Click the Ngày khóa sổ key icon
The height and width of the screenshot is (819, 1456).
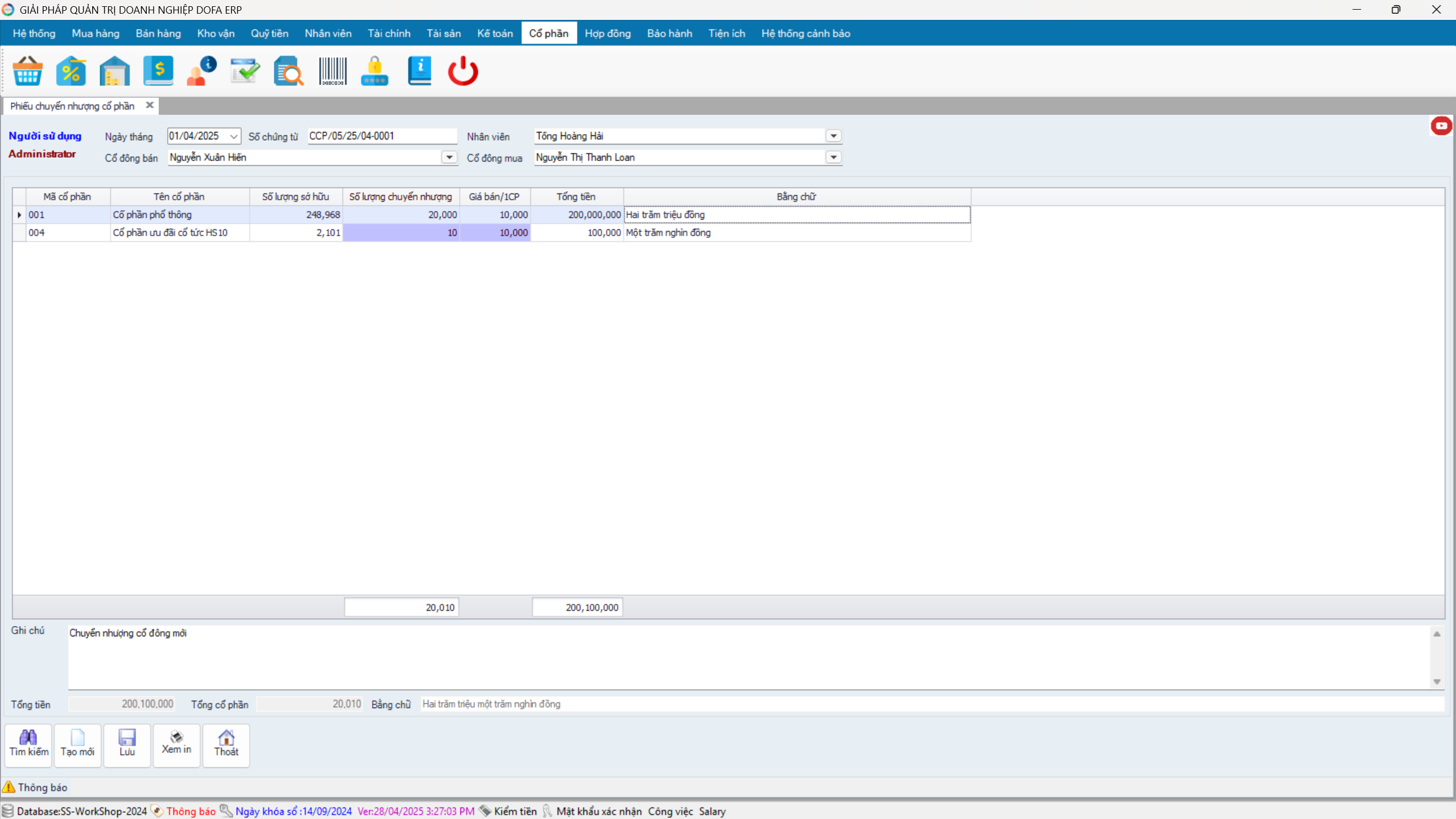[x=226, y=811]
